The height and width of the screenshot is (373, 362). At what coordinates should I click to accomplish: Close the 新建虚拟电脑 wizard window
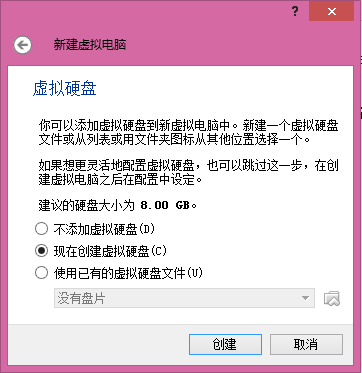pos(332,12)
